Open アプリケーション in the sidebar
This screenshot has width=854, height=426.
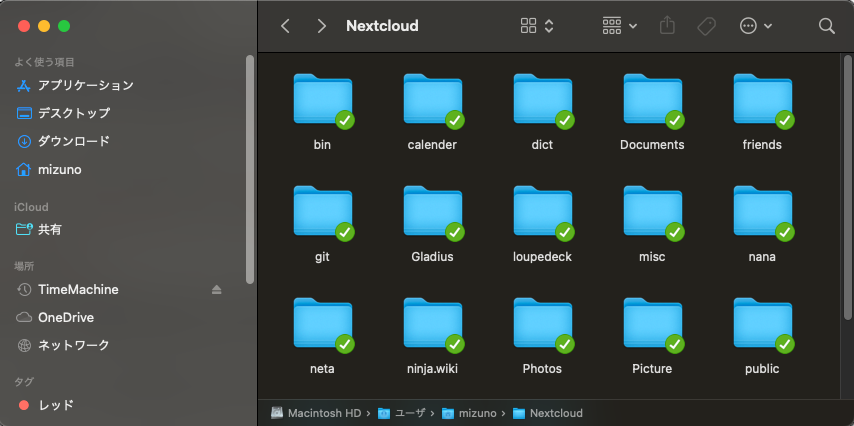[85, 85]
